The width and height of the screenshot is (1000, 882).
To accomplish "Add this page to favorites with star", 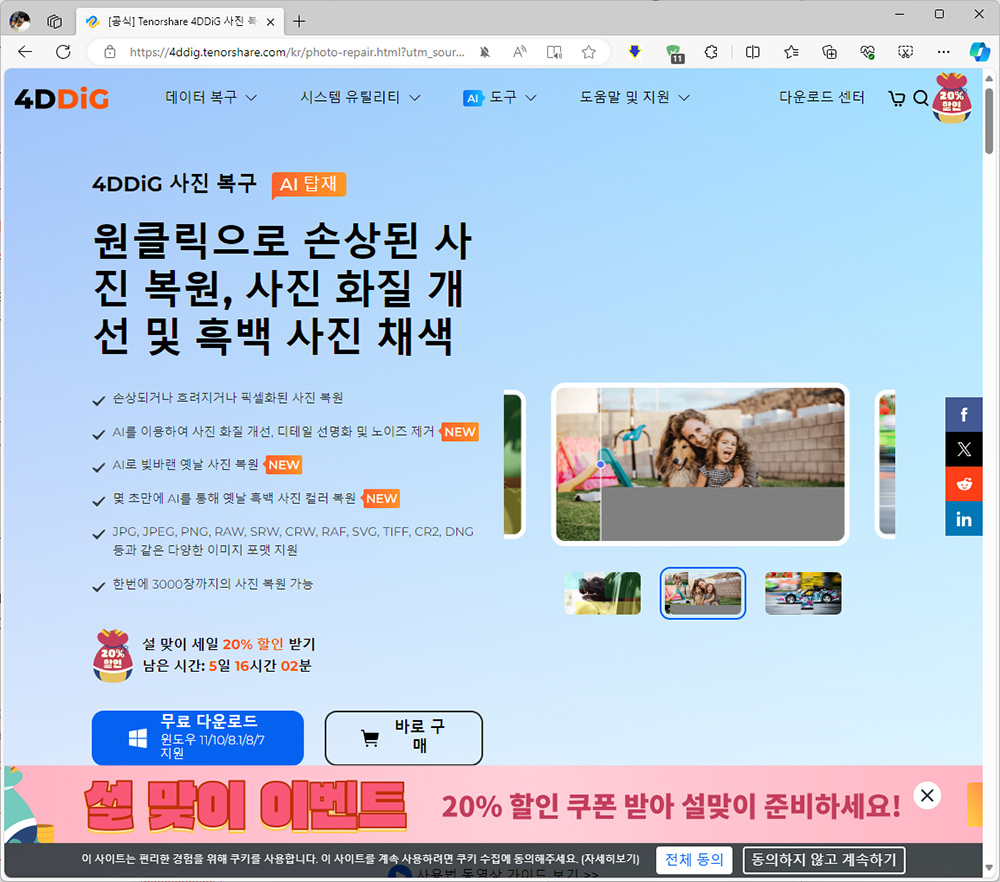I will [589, 52].
